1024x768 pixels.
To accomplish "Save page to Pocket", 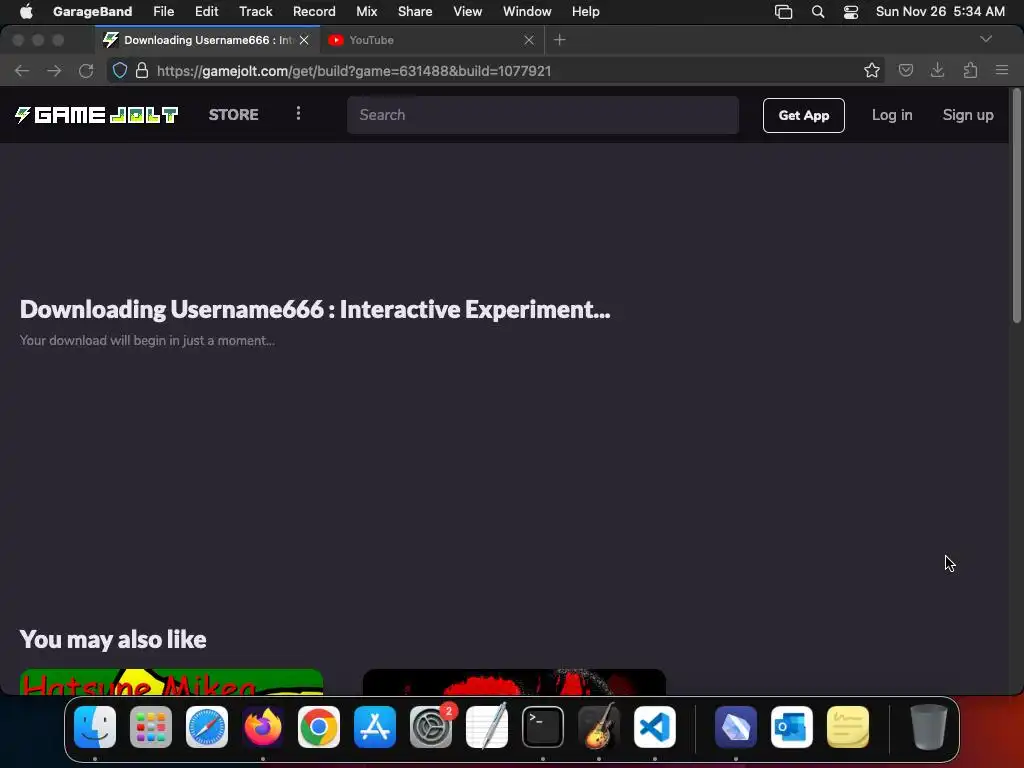I will point(906,71).
